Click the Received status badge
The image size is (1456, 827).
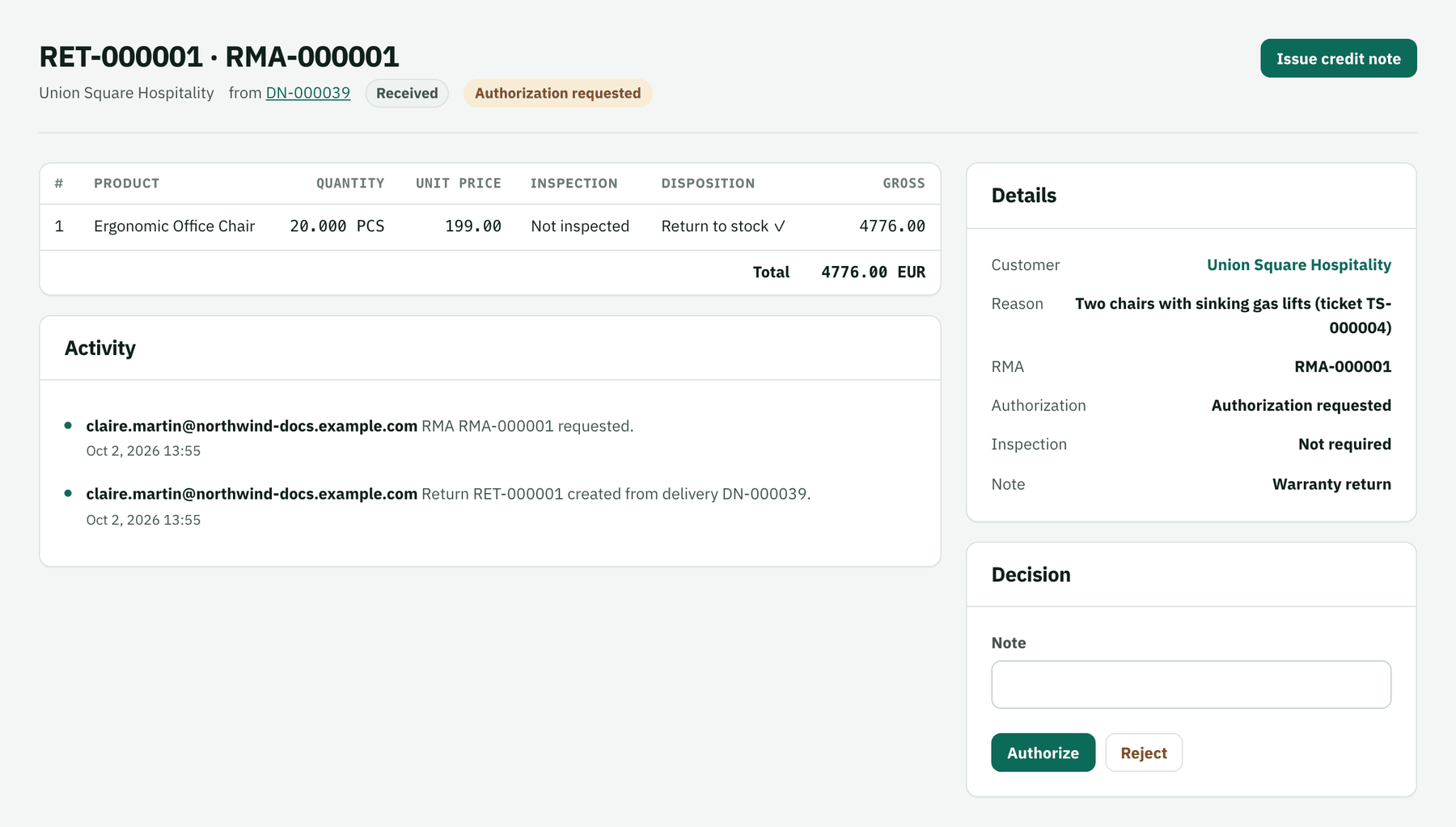(407, 93)
